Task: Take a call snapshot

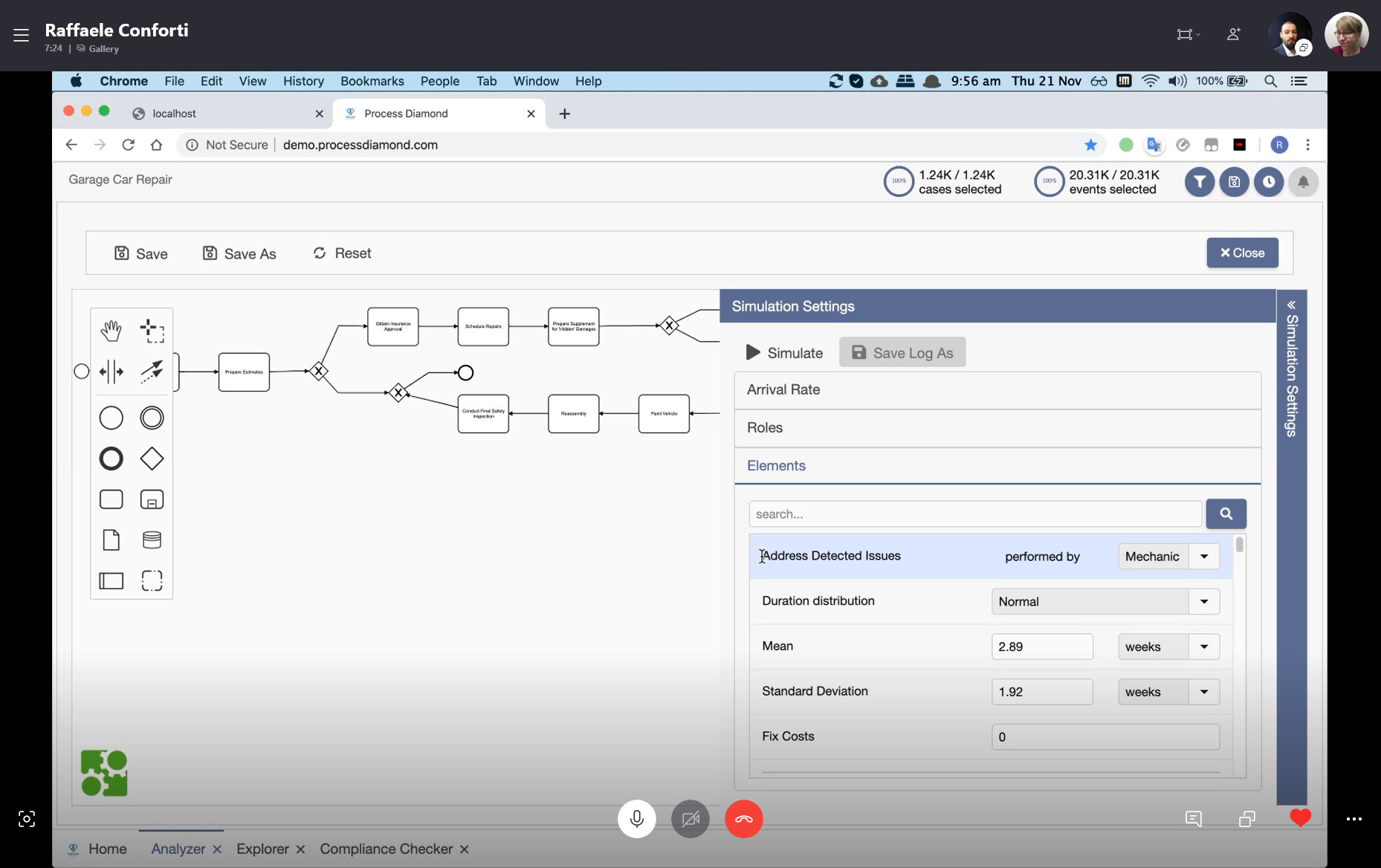Action: (27, 819)
